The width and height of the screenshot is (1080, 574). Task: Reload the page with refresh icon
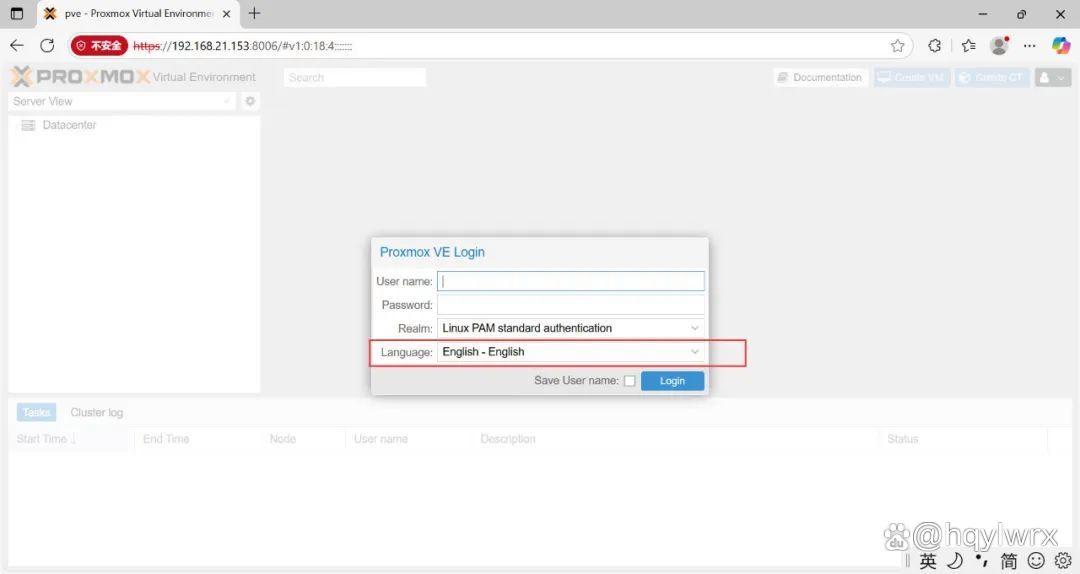coord(47,45)
